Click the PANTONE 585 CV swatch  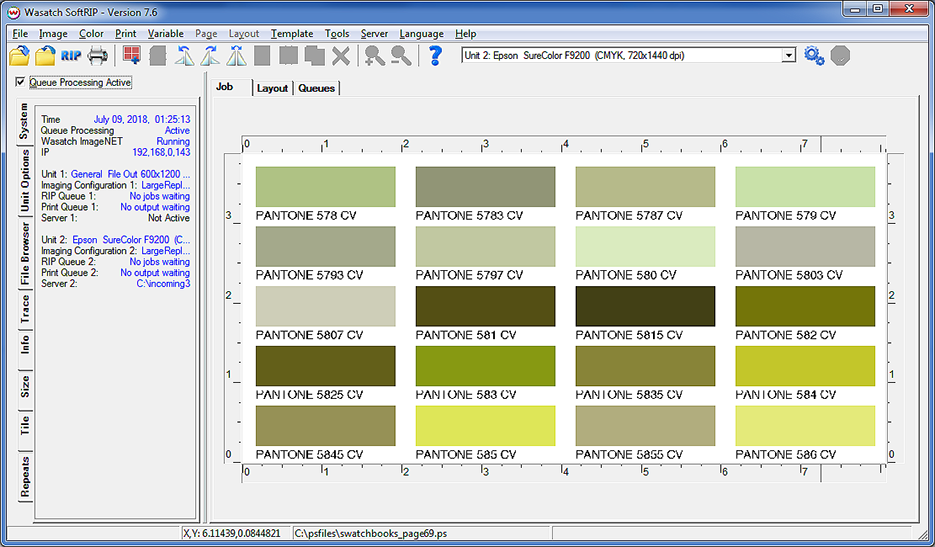point(485,425)
